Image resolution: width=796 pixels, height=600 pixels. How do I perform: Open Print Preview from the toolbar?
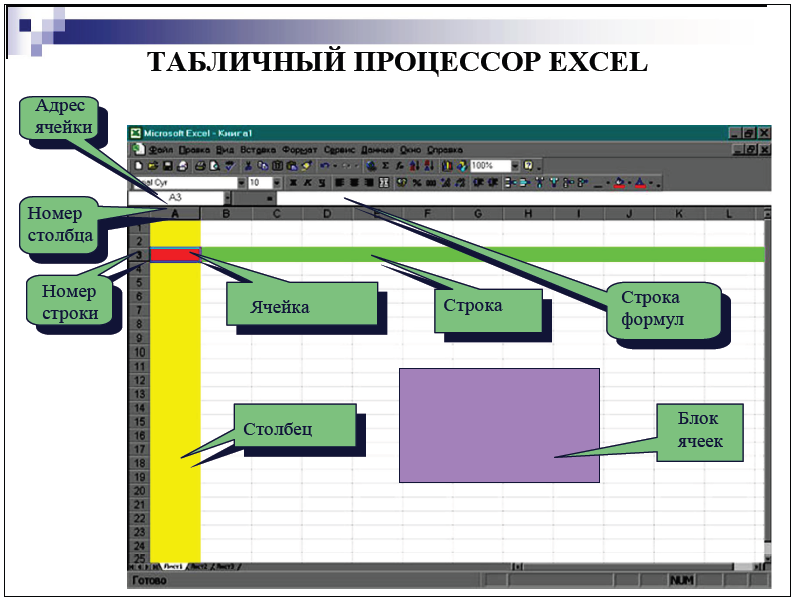[214, 165]
